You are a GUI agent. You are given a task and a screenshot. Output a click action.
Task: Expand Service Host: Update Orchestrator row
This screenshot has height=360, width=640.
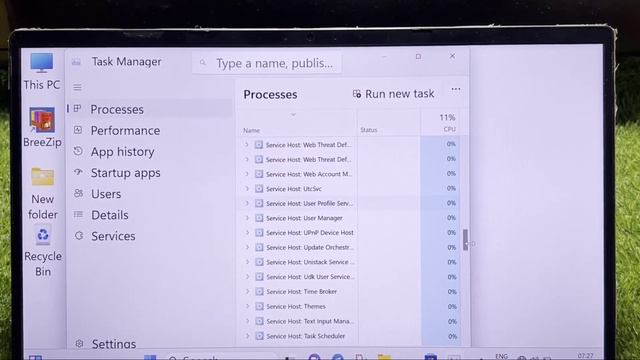coord(247,247)
